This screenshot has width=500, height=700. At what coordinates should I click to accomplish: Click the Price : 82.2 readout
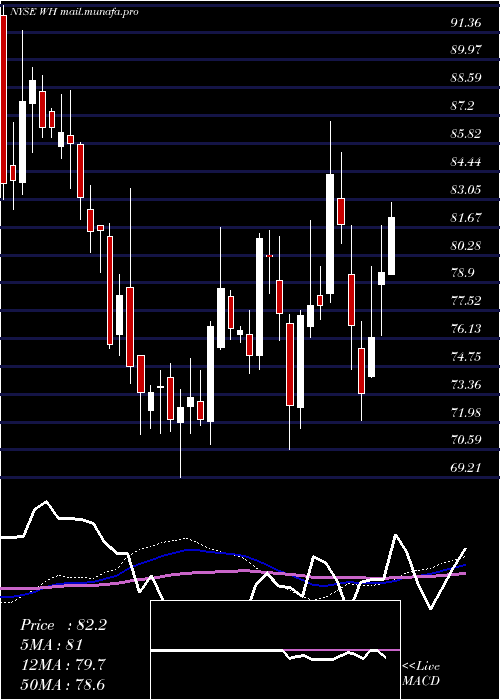pos(63,625)
